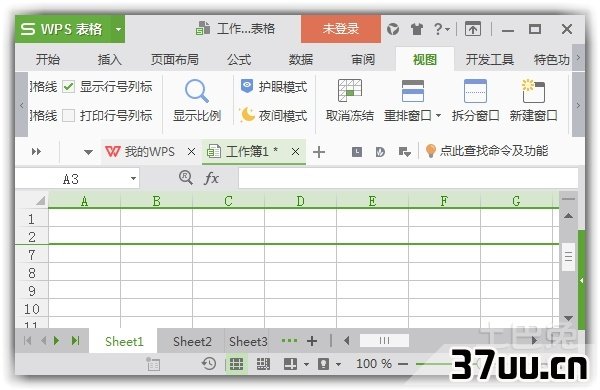
Task: Open the 开始 (Home) ribbon tab
Action: point(48,59)
